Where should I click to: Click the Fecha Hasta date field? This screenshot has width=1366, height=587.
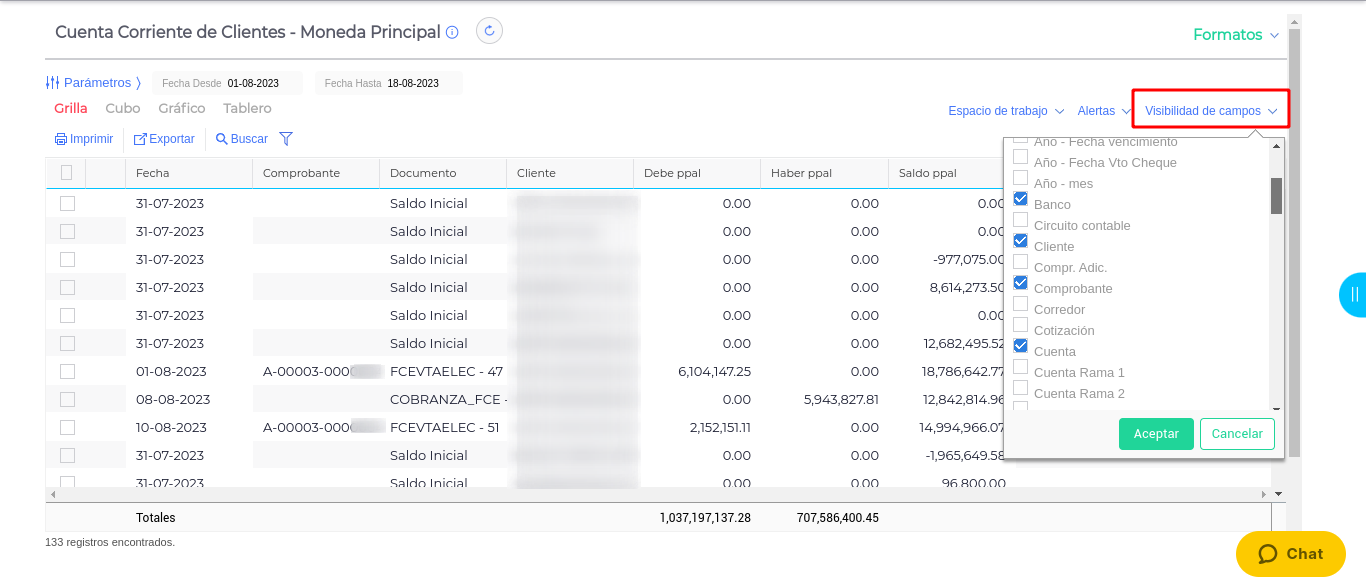[x=413, y=83]
